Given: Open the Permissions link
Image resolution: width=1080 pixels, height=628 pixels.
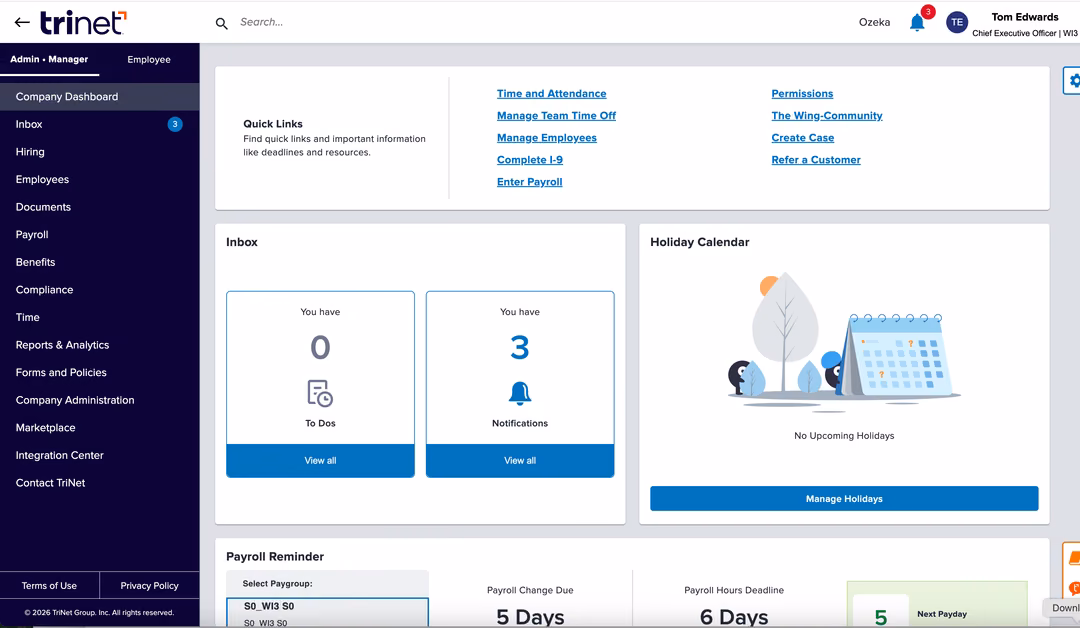Looking at the screenshot, I should 802,94.
